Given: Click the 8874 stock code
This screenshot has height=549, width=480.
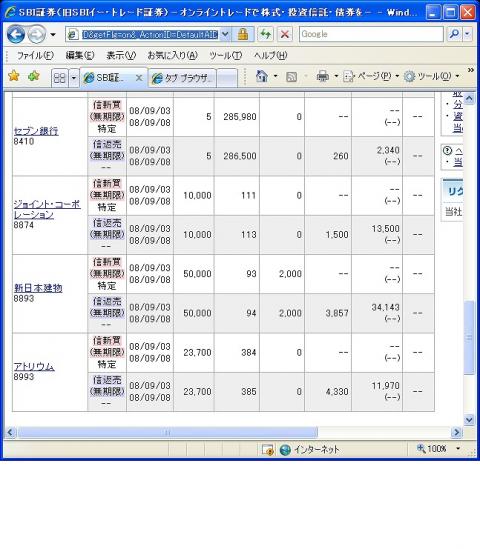Looking at the screenshot, I should 23,225.
